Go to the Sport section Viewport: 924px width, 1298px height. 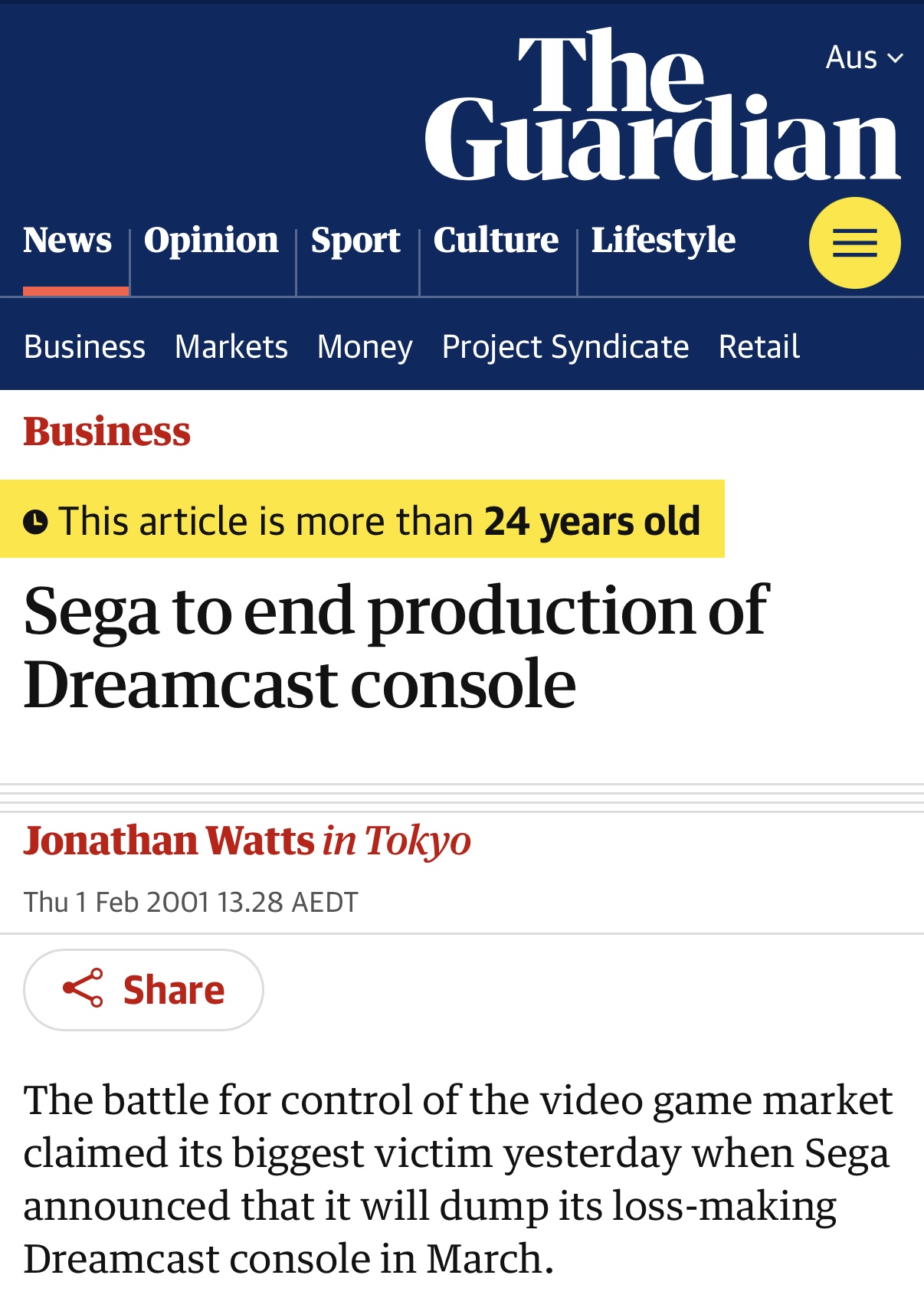pos(356,240)
